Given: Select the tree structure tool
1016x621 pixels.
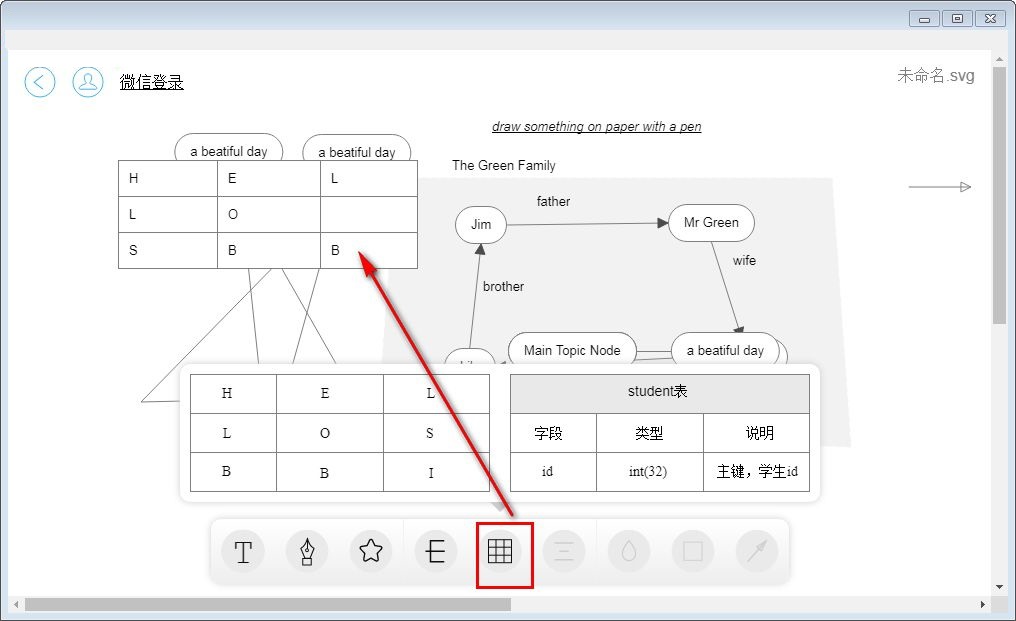Looking at the screenshot, I should click(x=436, y=551).
